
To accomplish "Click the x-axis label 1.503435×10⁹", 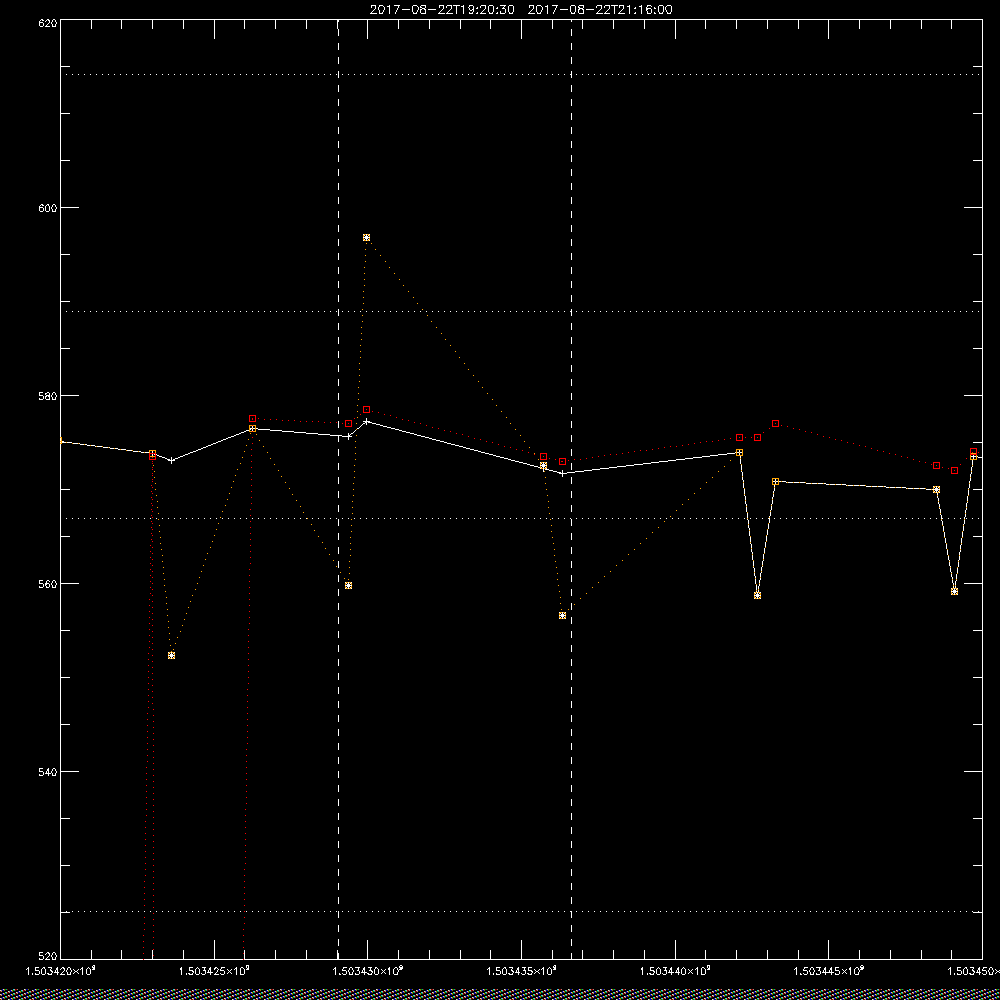I will (522, 971).
